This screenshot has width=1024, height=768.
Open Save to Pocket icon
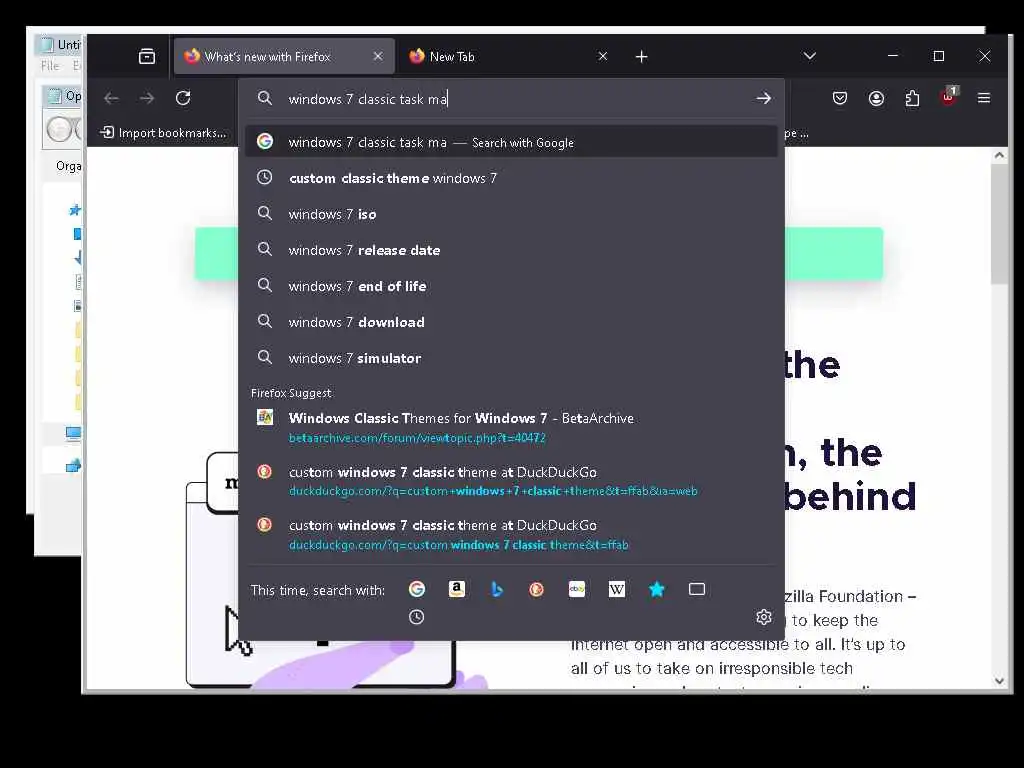tap(840, 99)
